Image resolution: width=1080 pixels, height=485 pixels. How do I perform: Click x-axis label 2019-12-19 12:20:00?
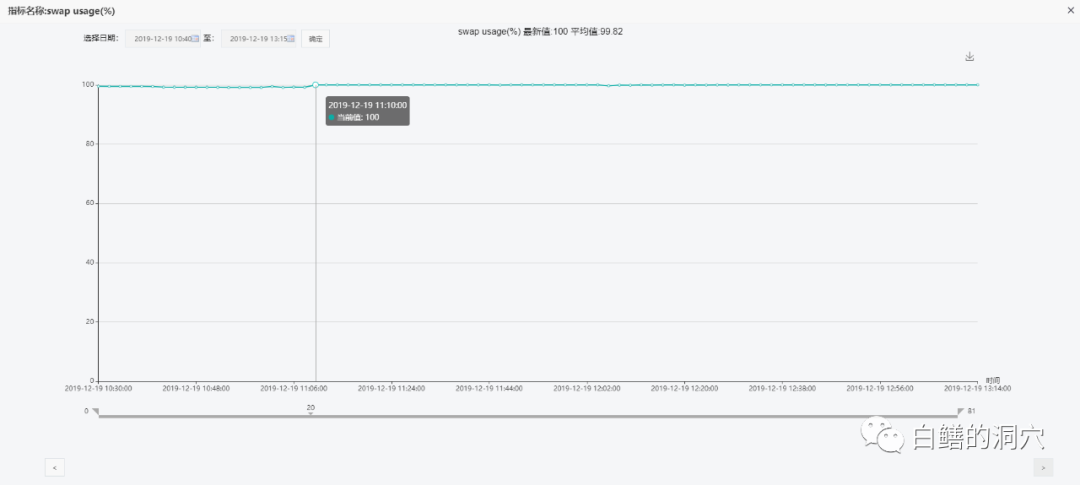pos(685,389)
